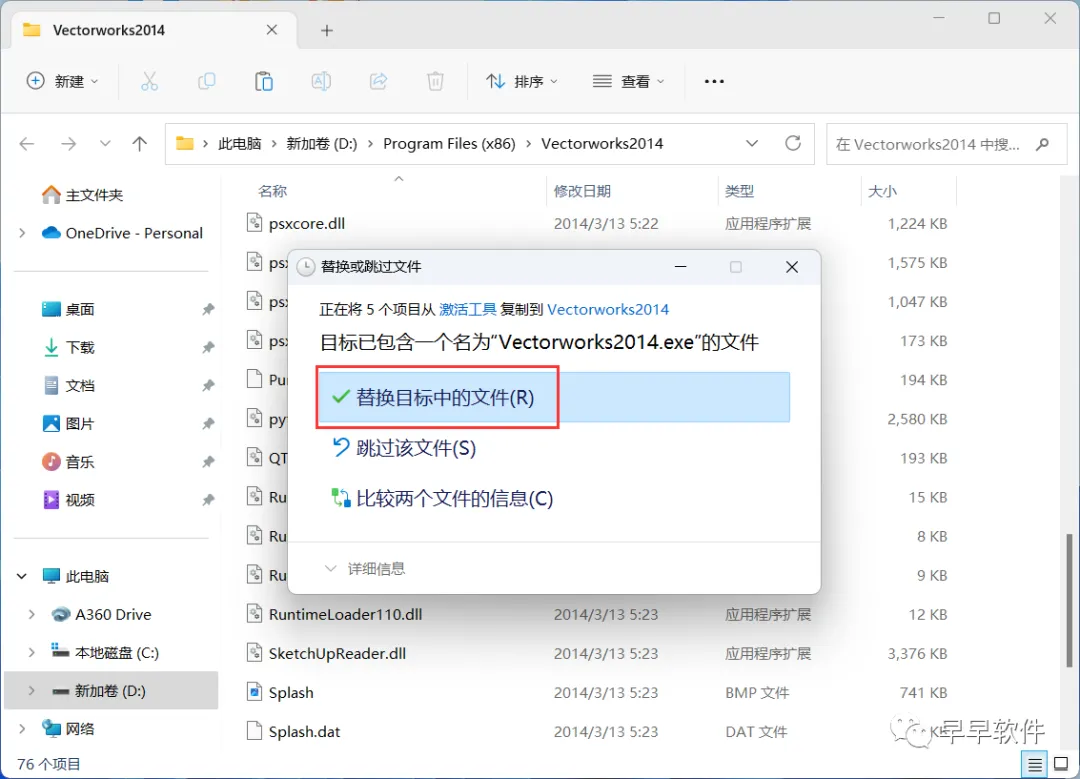Open recent locations dropdown arrow
The width and height of the screenshot is (1080, 779).
tap(105, 143)
